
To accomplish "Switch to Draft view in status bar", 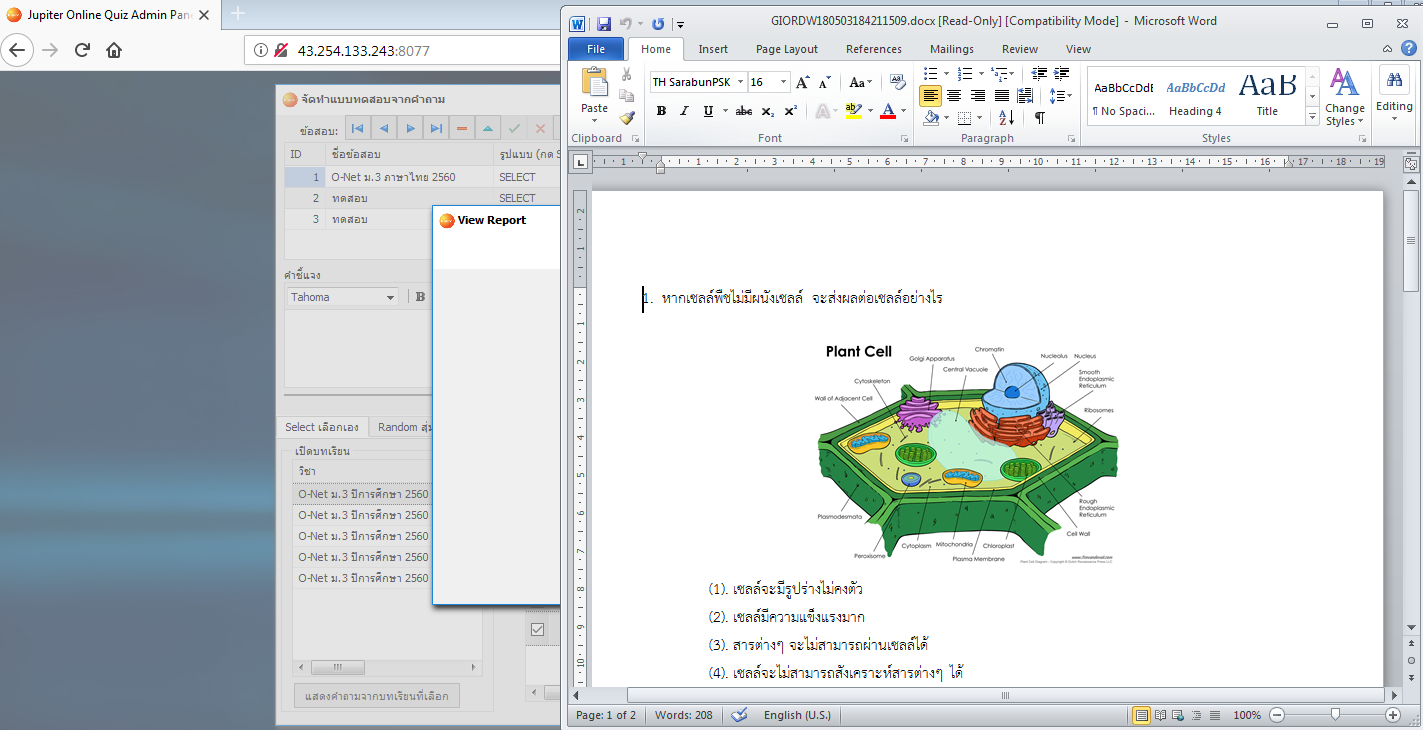I will pos(1213,715).
